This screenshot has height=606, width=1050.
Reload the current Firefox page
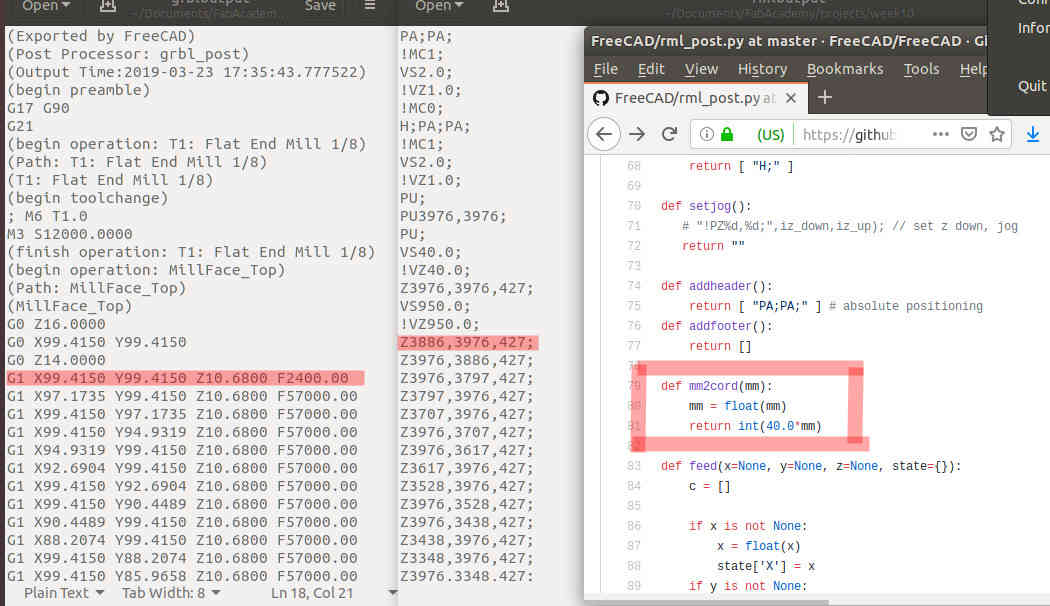[669, 135]
